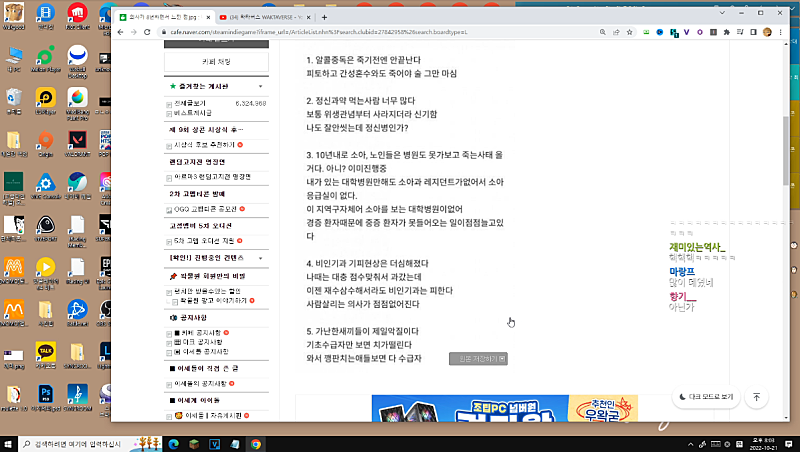Click chat username 마랑프
The image size is (800, 452).
pos(682,272)
